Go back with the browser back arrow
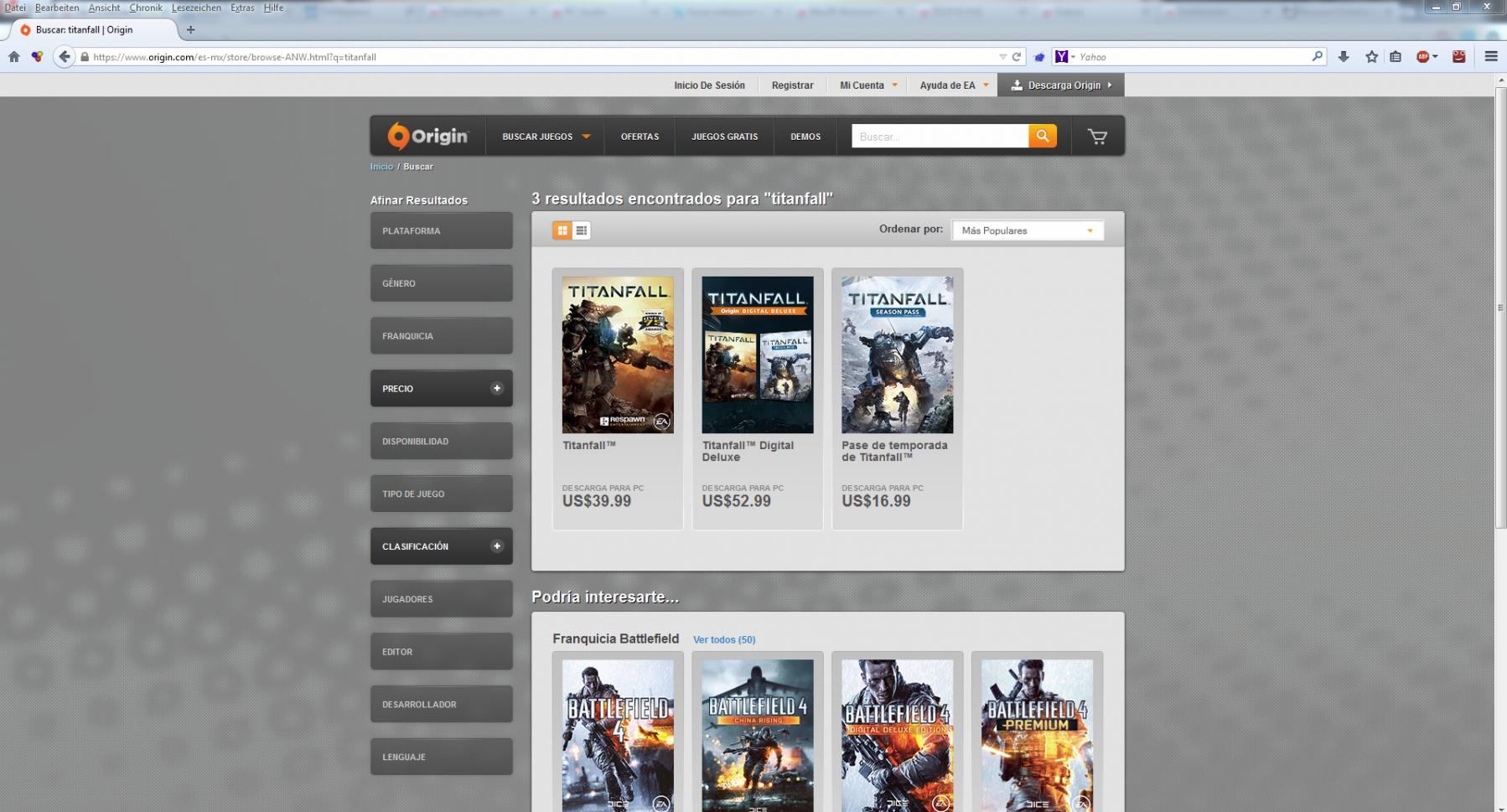1507x812 pixels. (x=64, y=57)
